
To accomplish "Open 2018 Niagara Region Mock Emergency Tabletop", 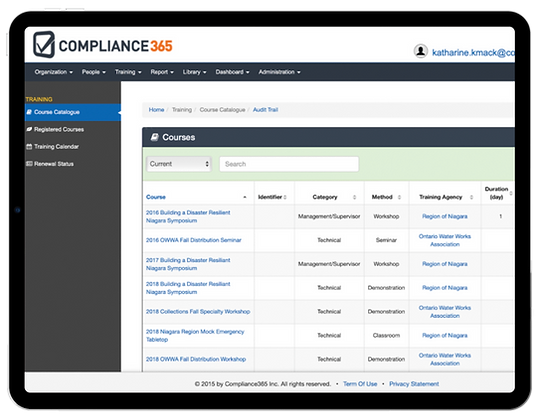I will coord(195,336).
